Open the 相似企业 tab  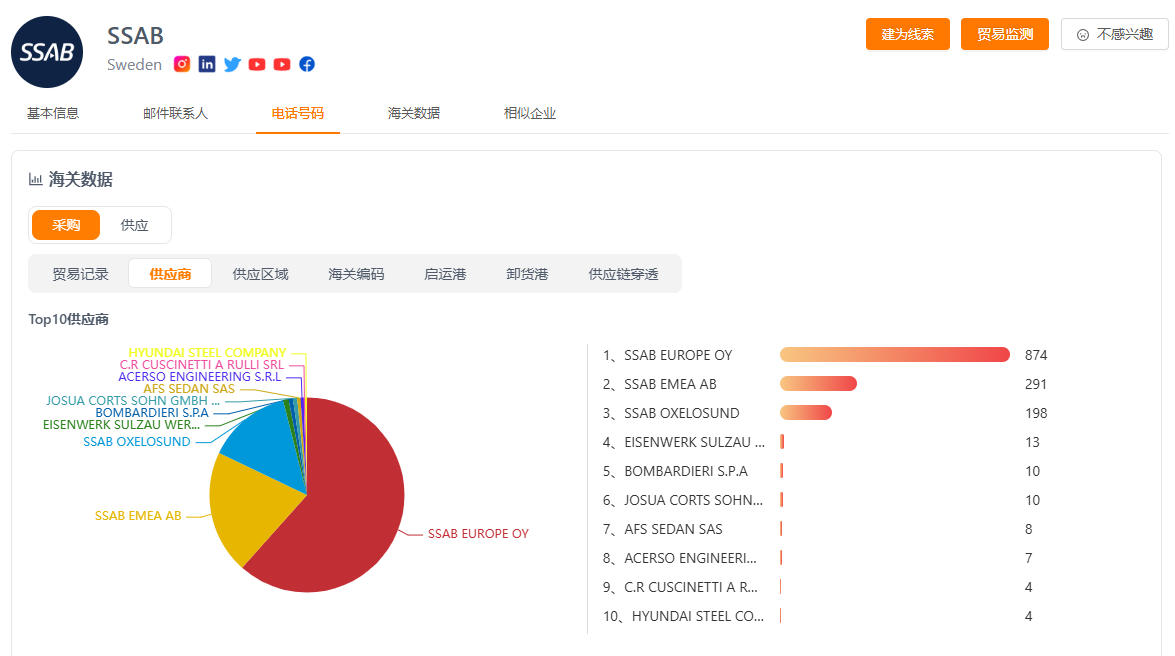coord(530,113)
